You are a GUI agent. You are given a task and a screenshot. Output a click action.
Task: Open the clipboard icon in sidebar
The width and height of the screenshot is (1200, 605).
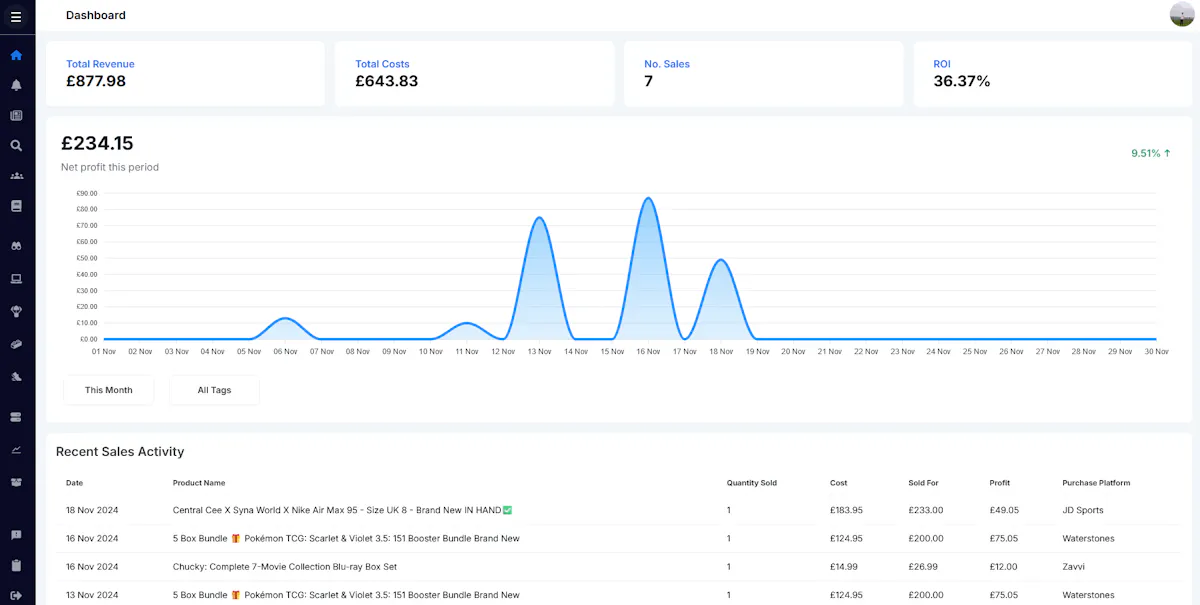(x=16, y=565)
